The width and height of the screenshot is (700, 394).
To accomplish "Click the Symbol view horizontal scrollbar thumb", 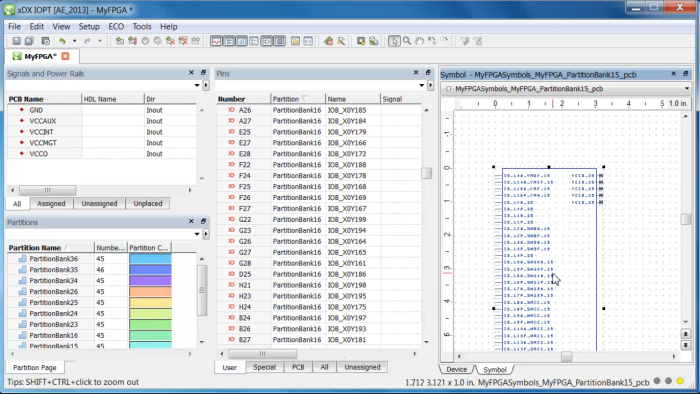I will 567,357.
